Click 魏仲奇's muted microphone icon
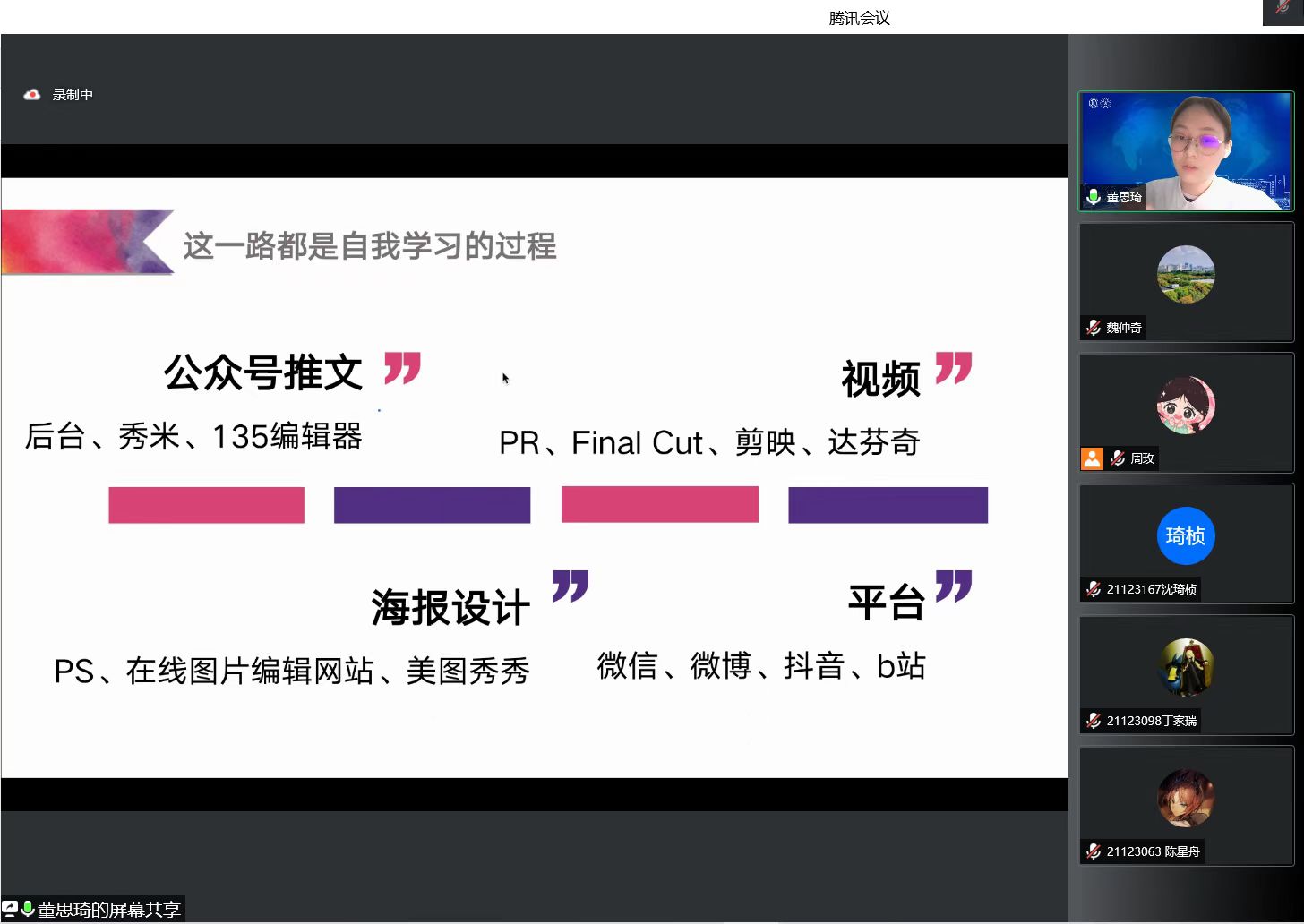 click(x=1094, y=328)
